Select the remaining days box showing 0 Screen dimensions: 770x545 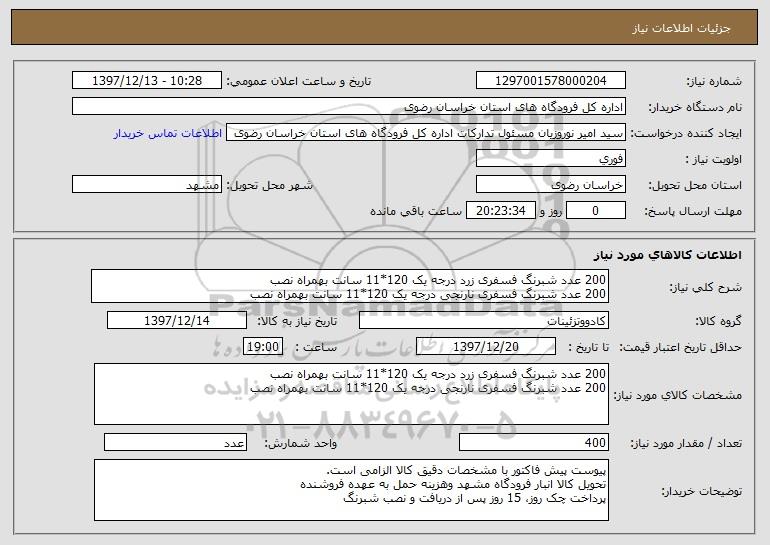tap(596, 211)
